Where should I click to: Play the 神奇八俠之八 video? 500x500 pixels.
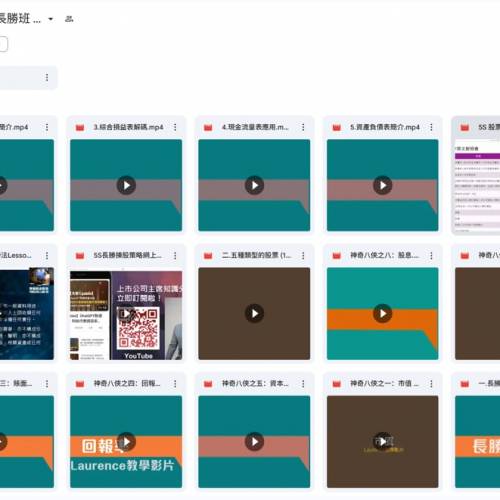pyautogui.click(x=383, y=313)
